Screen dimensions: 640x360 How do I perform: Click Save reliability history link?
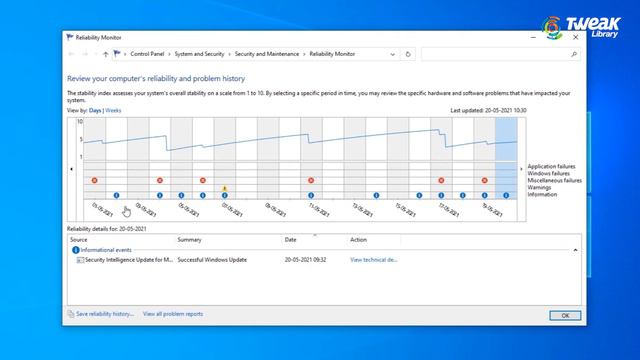(x=105, y=314)
